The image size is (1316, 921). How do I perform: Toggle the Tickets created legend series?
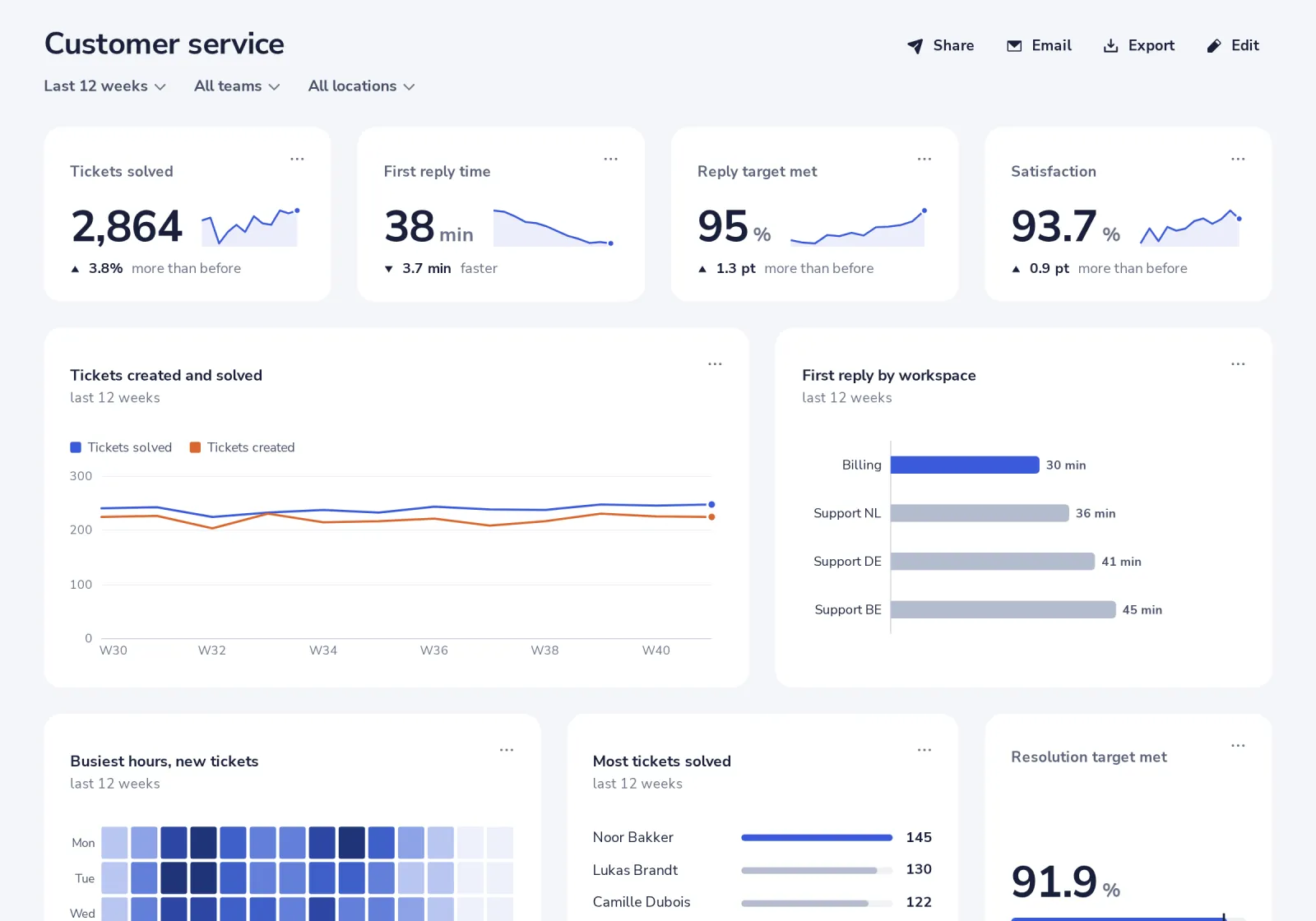(x=242, y=447)
